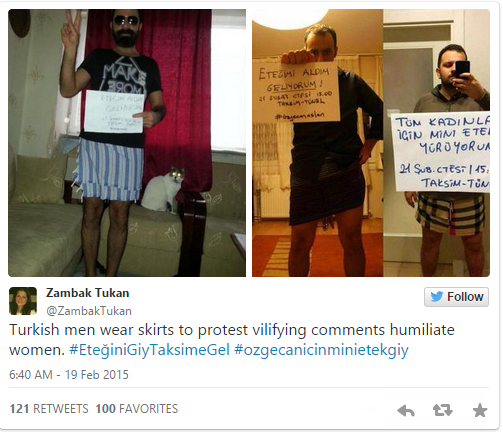
Task: Click the Zambak Tukan display name
Action: tap(87, 293)
